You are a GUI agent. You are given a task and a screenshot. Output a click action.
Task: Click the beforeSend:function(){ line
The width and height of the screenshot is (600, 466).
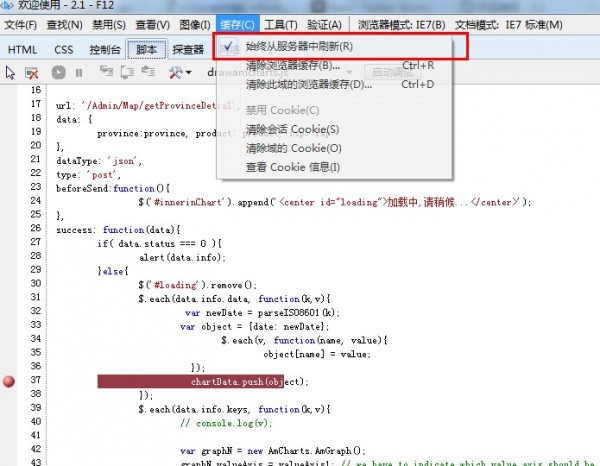pos(113,188)
